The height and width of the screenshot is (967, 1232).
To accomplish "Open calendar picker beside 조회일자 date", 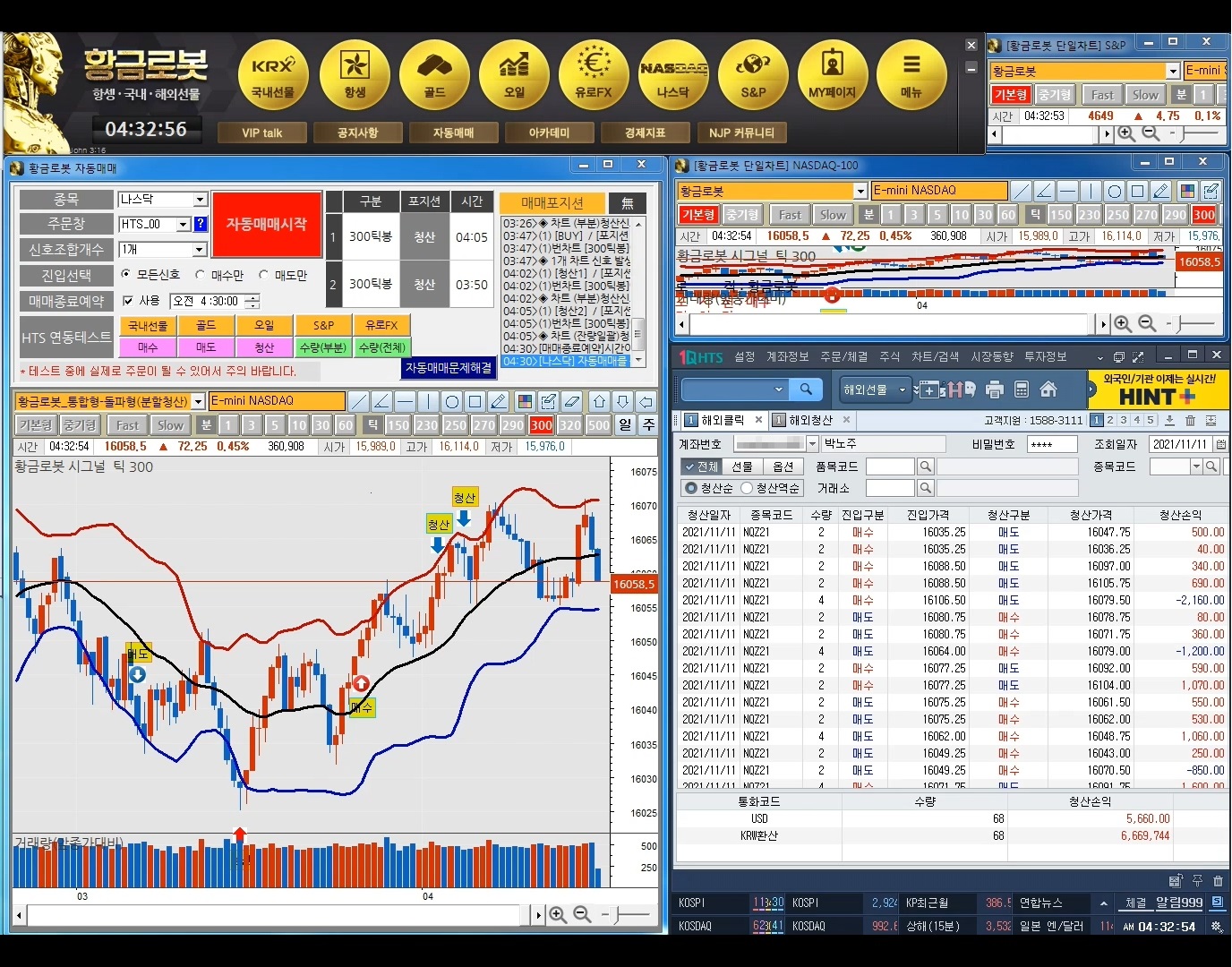I will click(x=1220, y=444).
